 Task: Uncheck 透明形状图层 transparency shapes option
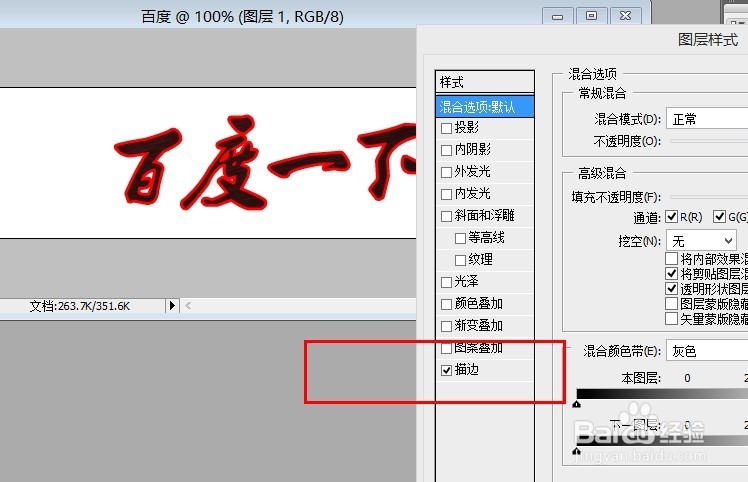672,289
